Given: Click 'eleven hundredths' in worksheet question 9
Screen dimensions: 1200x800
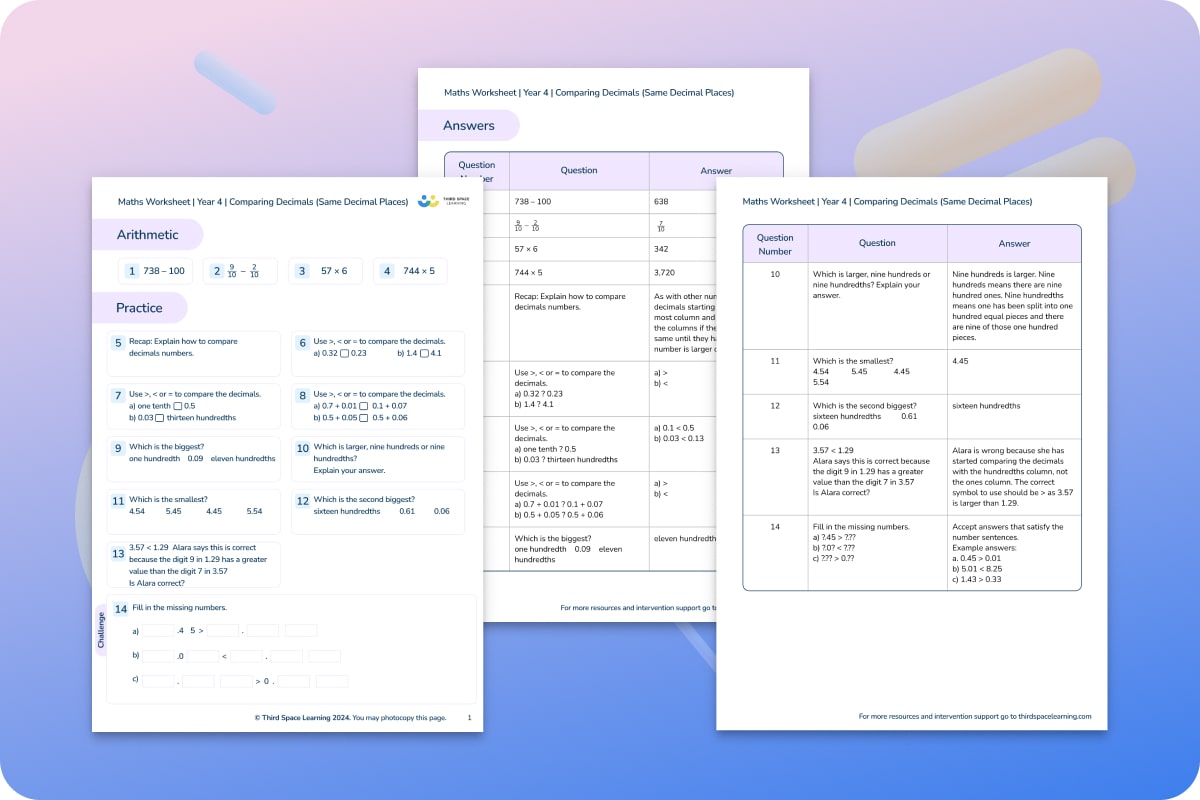Looking at the screenshot, I should click(x=243, y=458).
